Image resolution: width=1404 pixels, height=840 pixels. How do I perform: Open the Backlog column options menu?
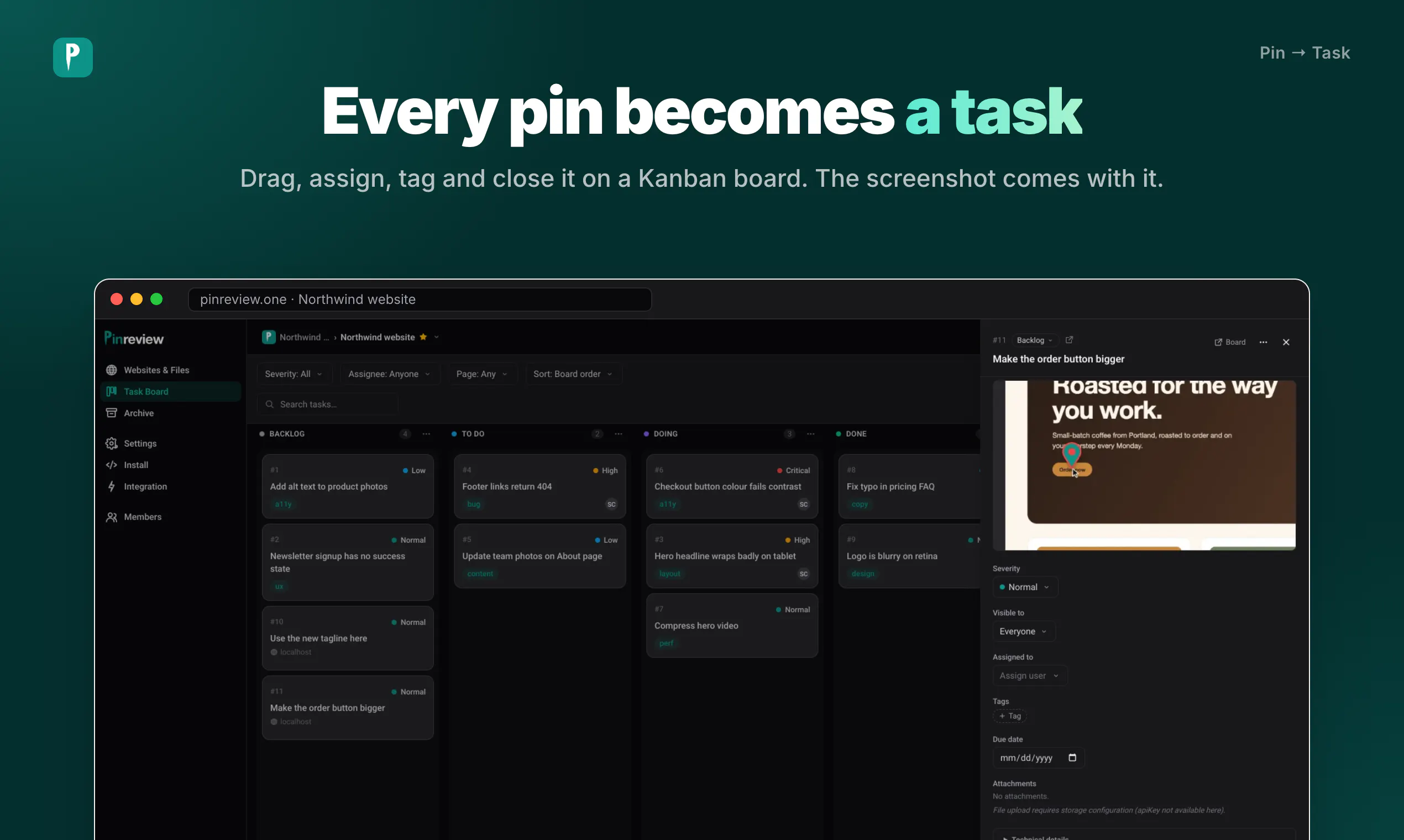click(426, 434)
